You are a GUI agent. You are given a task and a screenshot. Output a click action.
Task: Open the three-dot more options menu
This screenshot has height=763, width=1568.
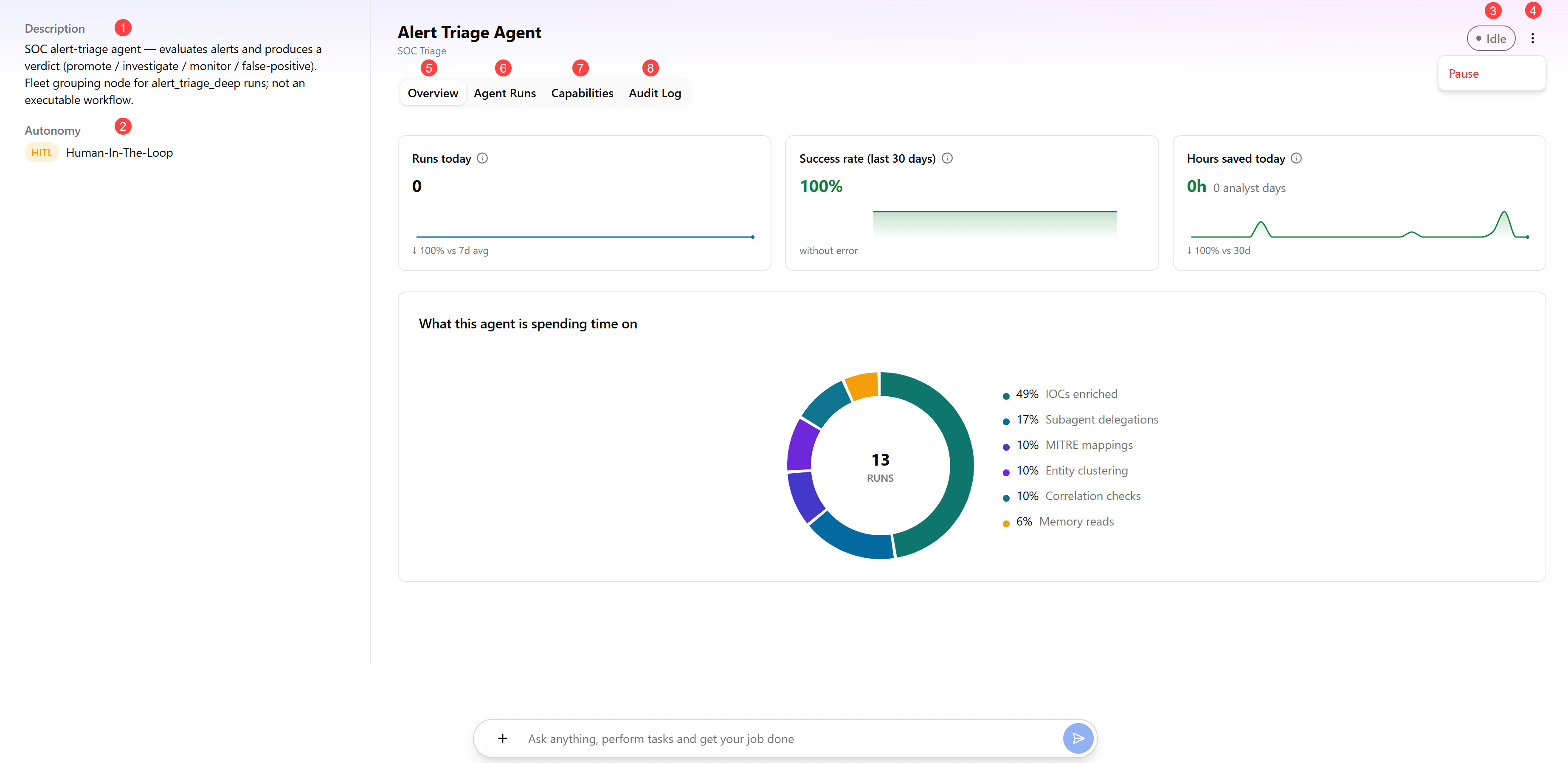point(1533,38)
